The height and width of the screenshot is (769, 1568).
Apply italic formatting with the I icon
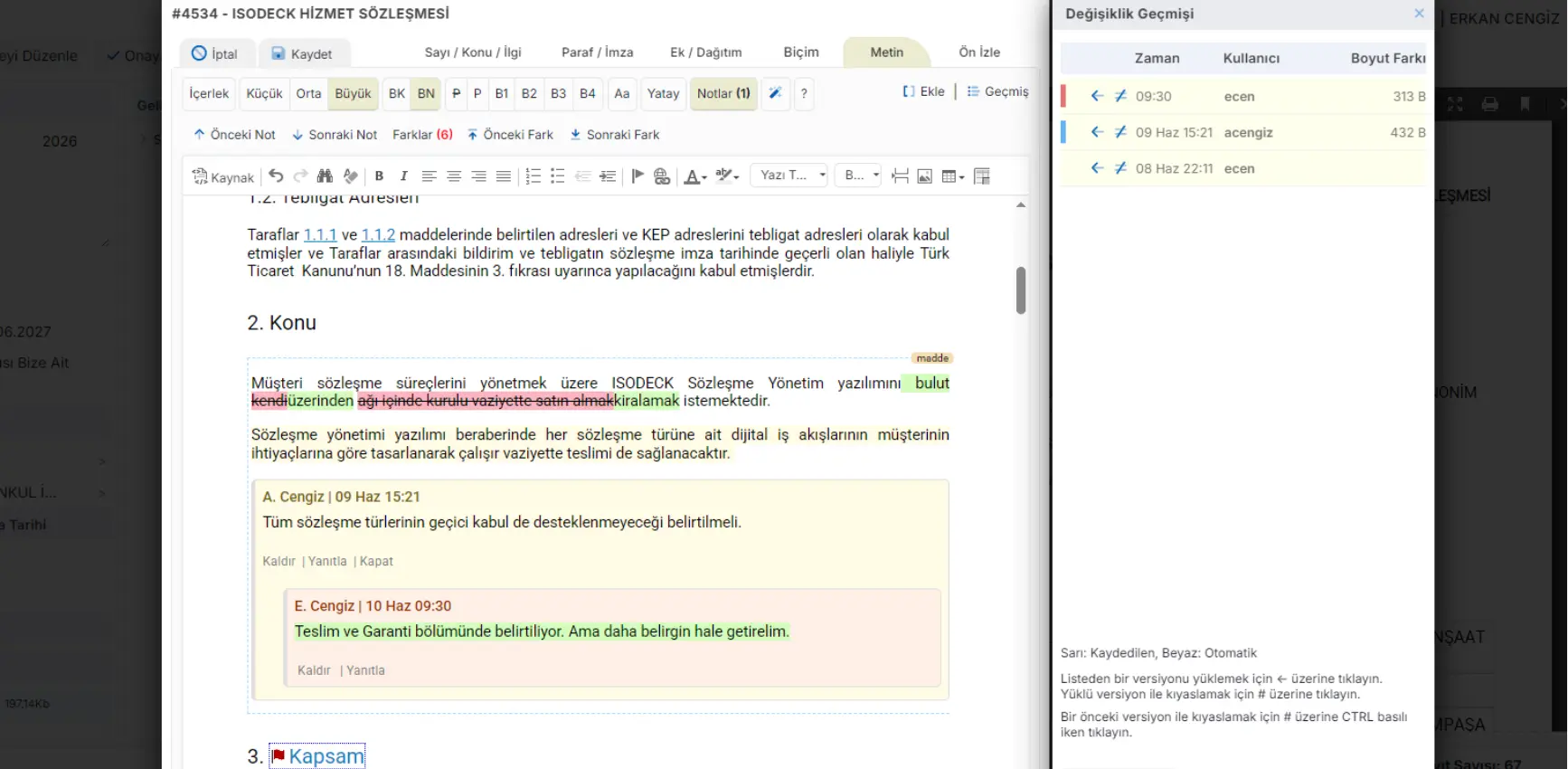(x=403, y=176)
